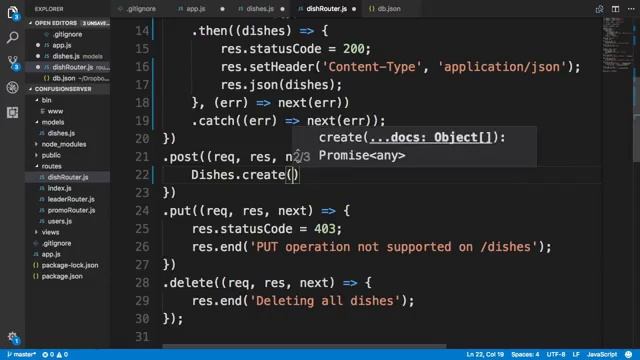This screenshot has width=640, height=360.
Task: Open the Manage gear menu
Action: (13, 338)
